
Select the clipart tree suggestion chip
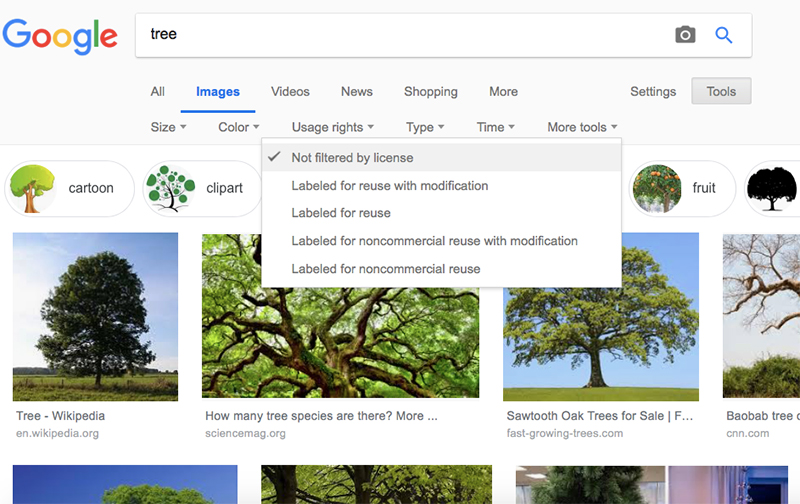coord(202,188)
